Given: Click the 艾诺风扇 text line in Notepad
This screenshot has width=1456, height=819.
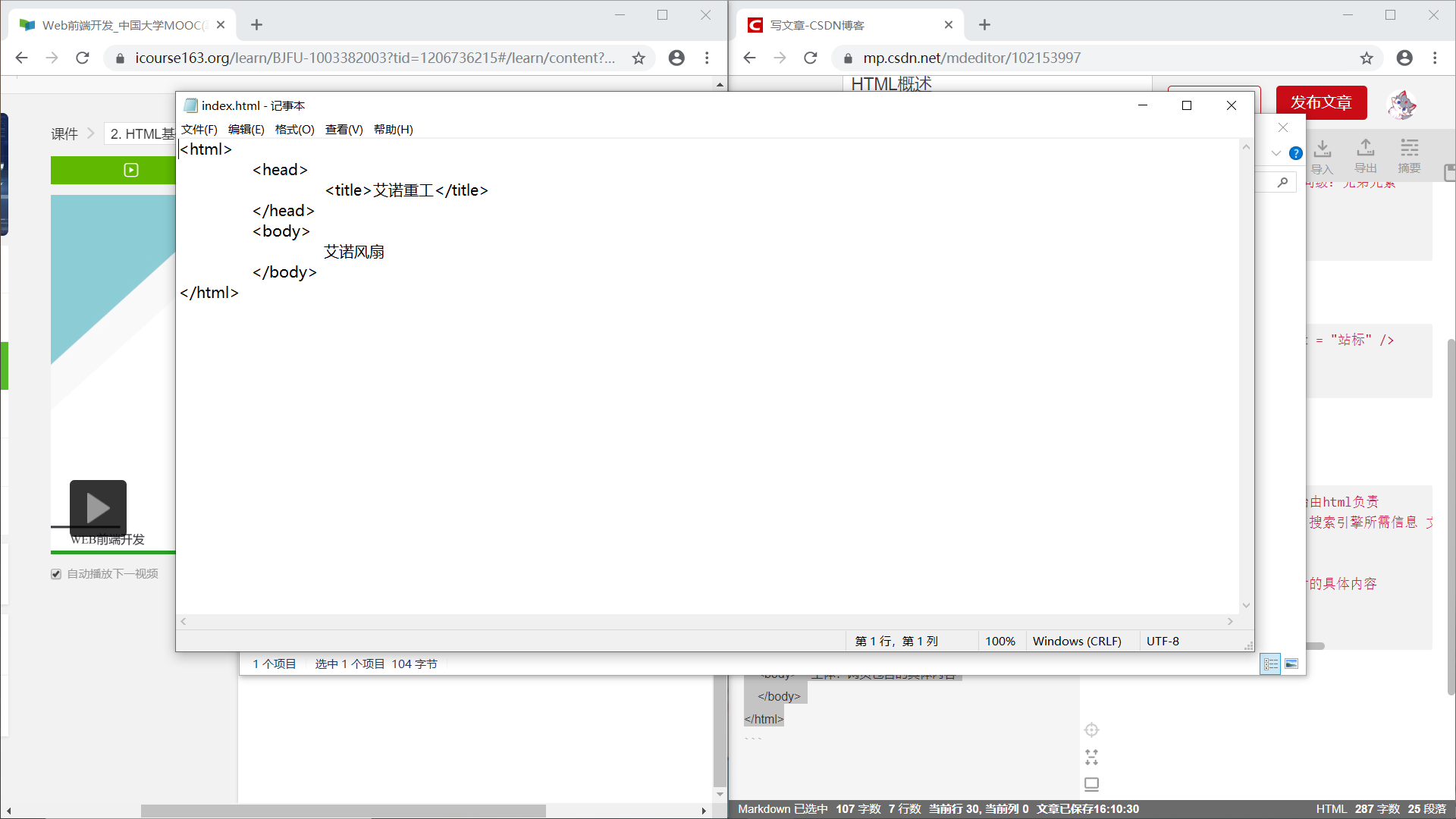Looking at the screenshot, I should (x=354, y=252).
